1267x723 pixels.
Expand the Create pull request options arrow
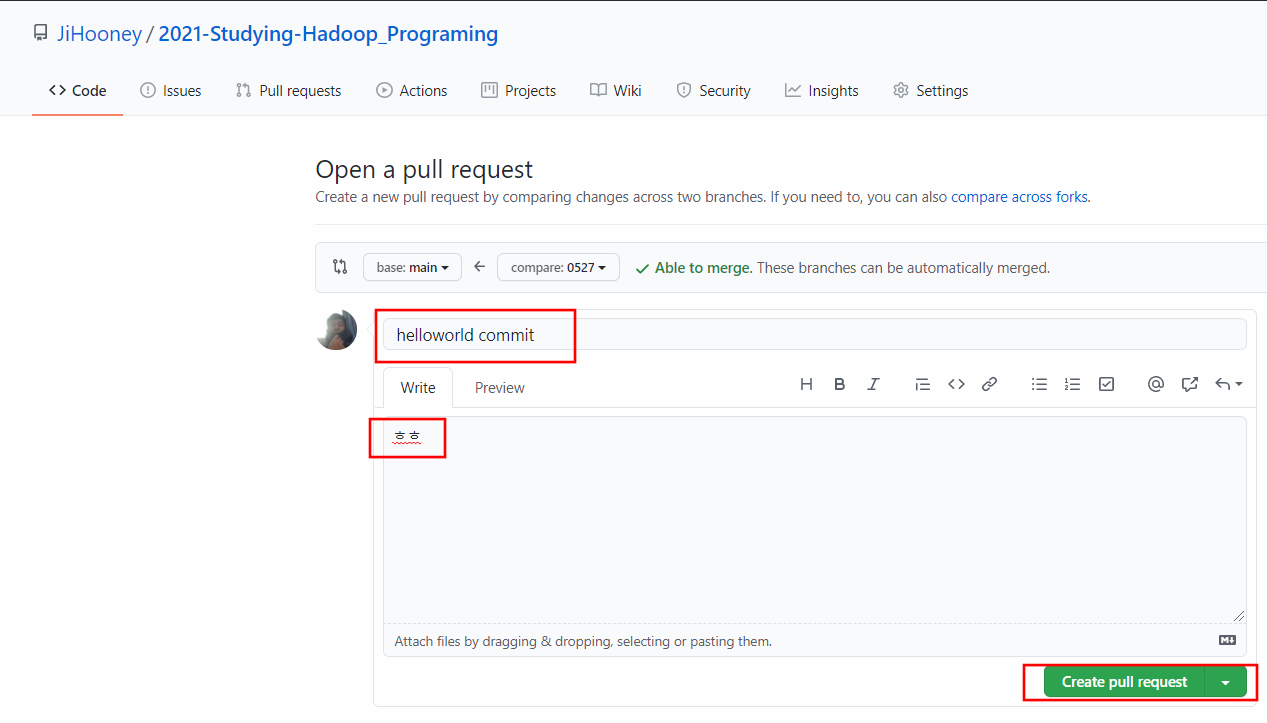(1226, 682)
